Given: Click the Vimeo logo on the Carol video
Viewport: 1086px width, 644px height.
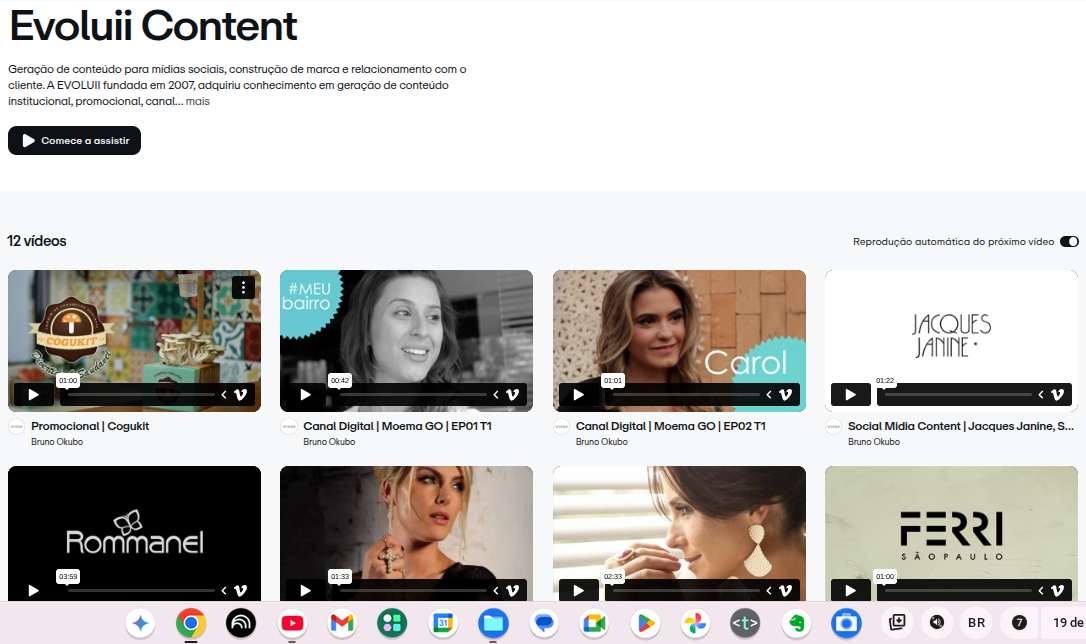Looking at the screenshot, I should (785, 395).
